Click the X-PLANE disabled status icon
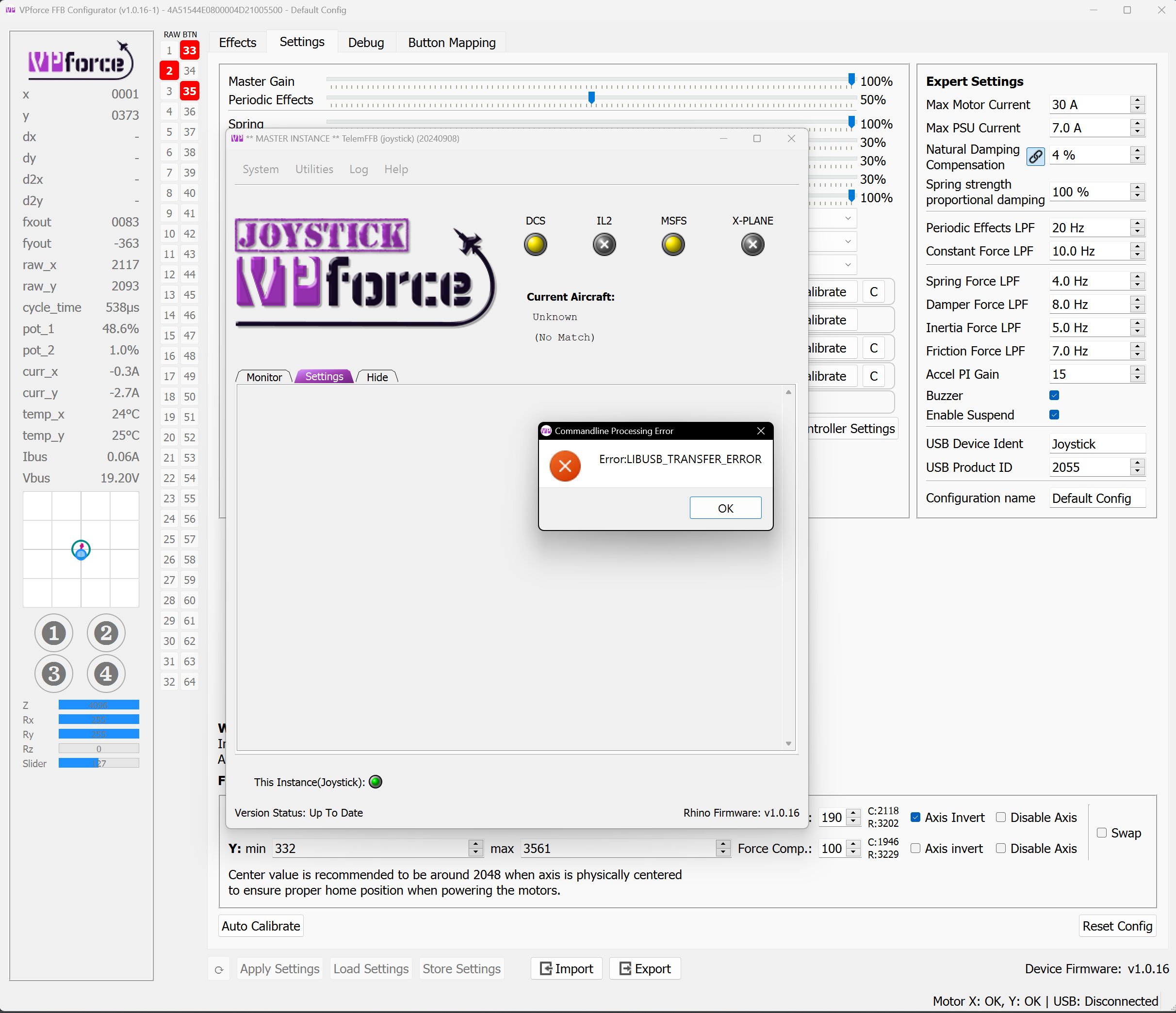This screenshot has height=1013, width=1176. pyautogui.click(x=752, y=245)
